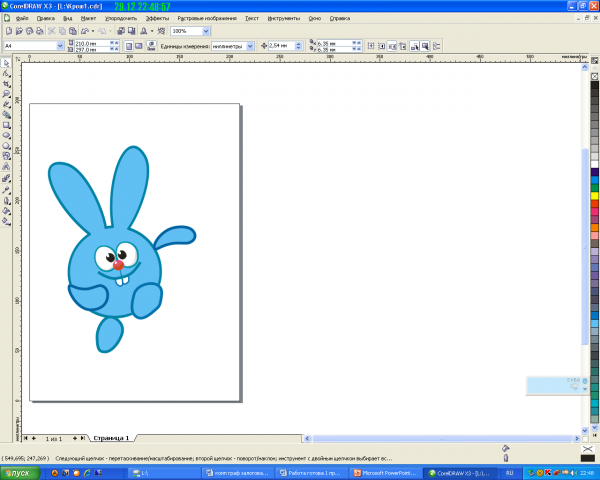Image resolution: width=600 pixels, height=480 pixels.
Task: Select the Shape edit tool
Action: 6,73
